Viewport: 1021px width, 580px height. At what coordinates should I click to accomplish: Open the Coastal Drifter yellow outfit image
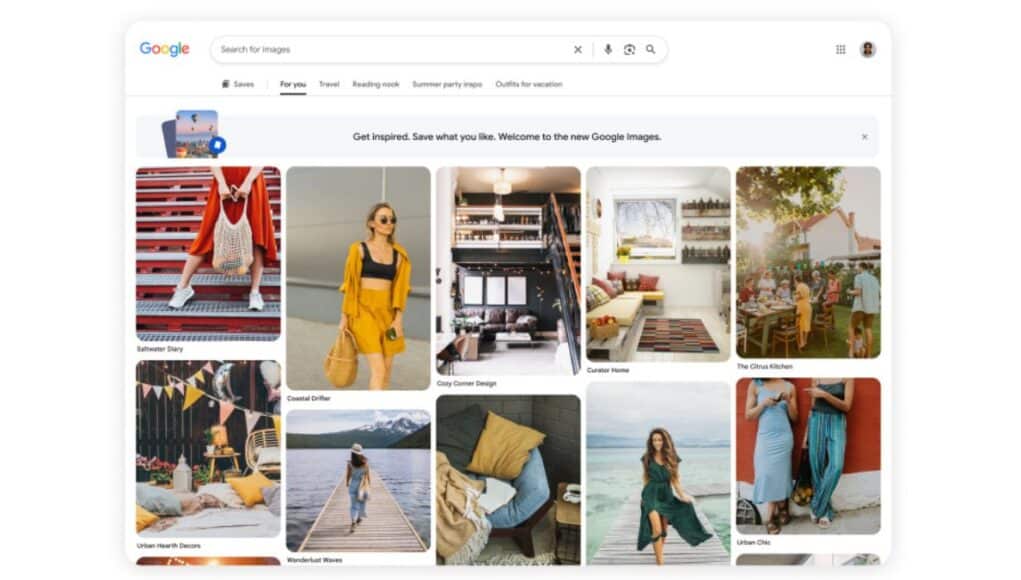[358, 279]
